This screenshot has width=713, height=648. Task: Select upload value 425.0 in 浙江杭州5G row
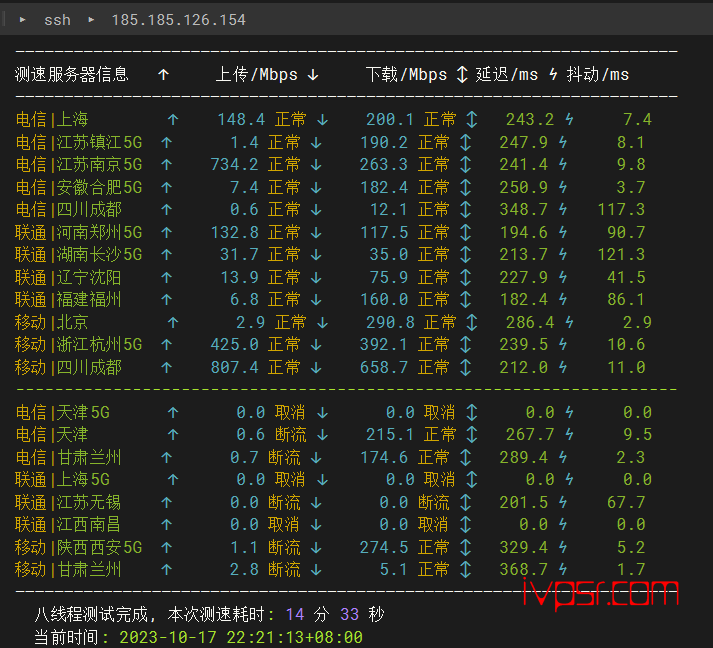point(234,344)
